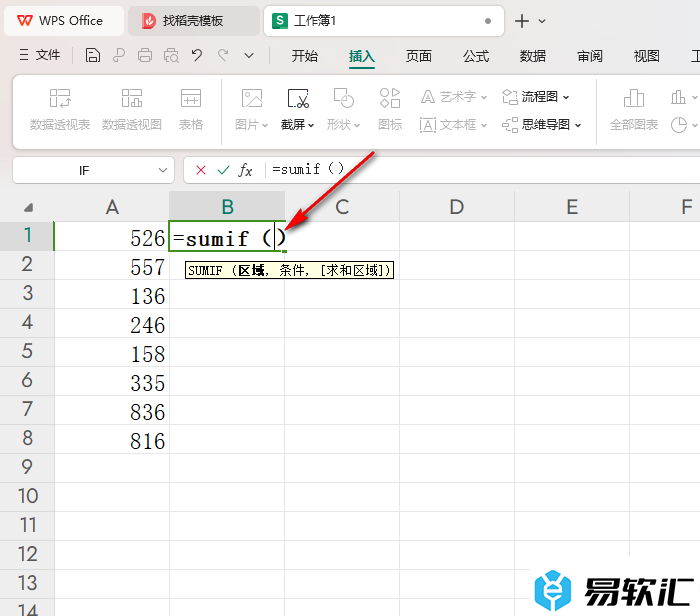Click cell containing 335

tap(112, 381)
